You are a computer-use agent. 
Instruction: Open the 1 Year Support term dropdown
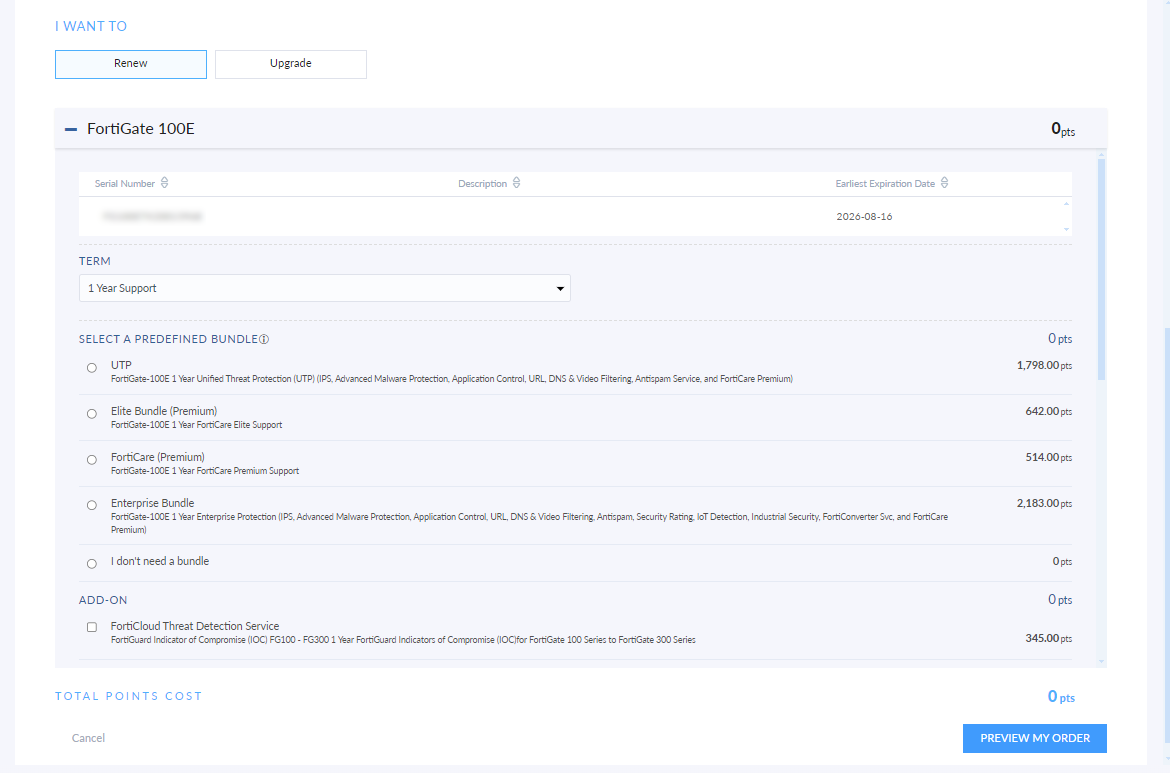click(x=324, y=287)
